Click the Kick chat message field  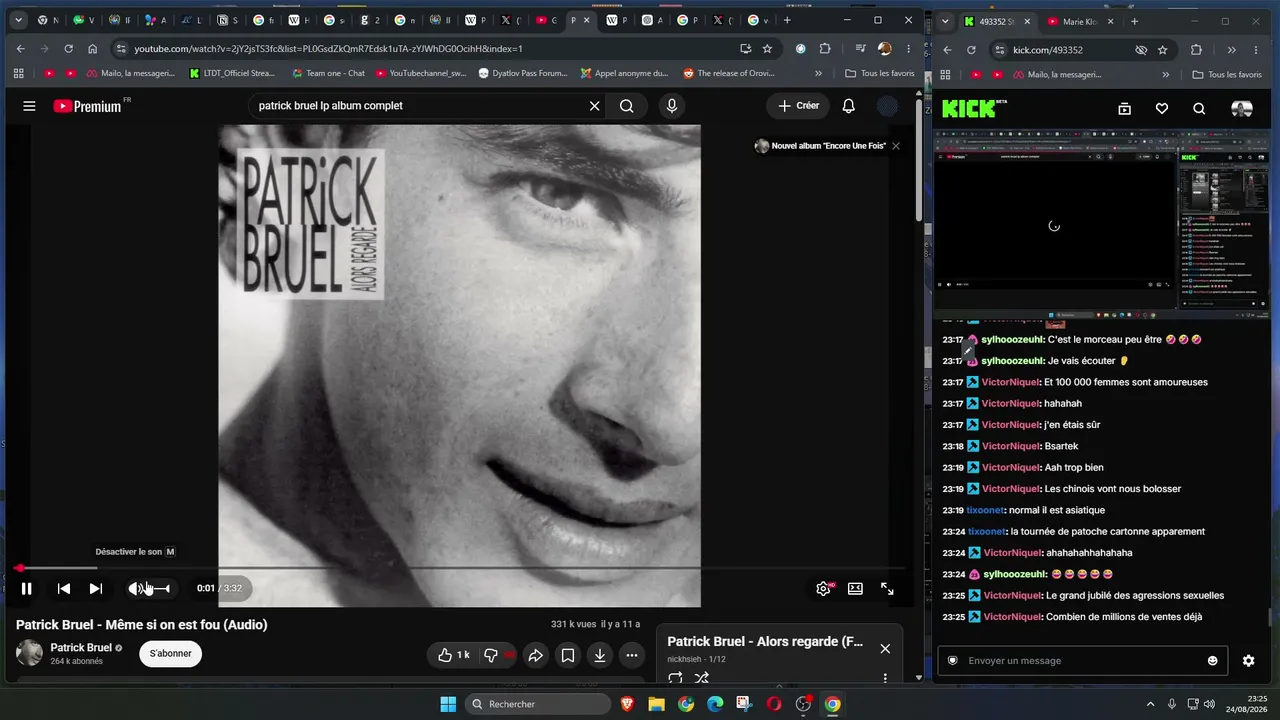(1082, 661)
